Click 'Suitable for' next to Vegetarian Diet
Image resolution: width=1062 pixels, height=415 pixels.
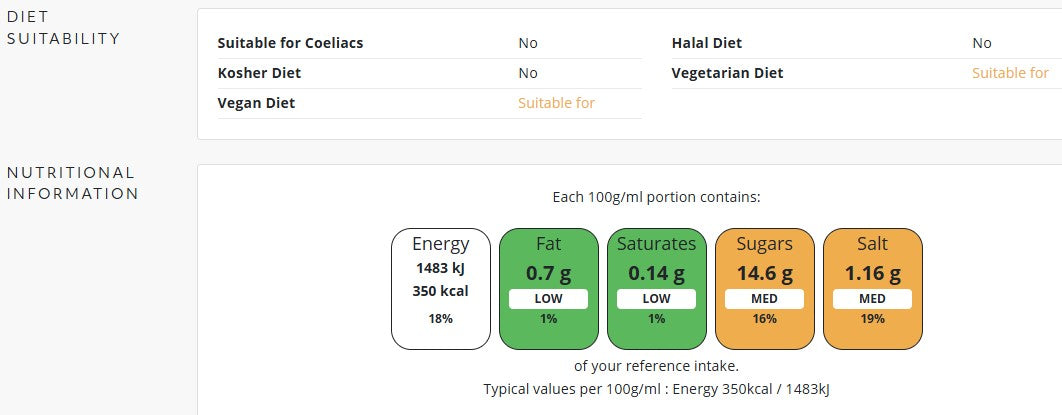pos(1011,73)
